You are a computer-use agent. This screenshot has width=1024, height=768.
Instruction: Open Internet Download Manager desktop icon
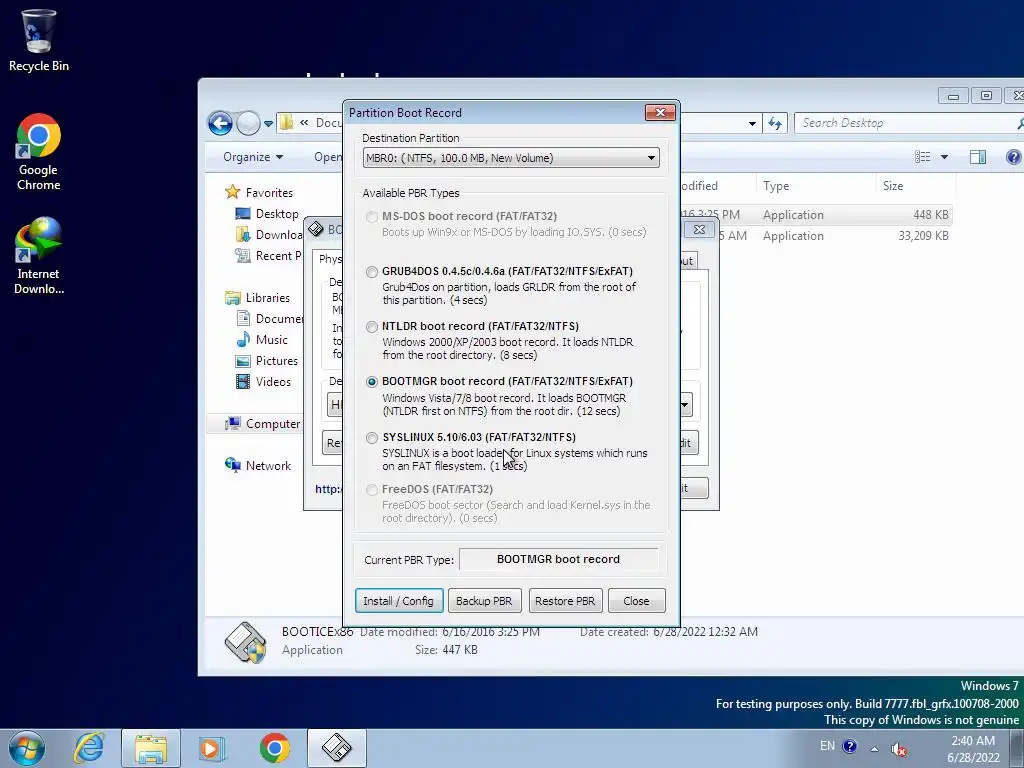[x=39, y=256]
